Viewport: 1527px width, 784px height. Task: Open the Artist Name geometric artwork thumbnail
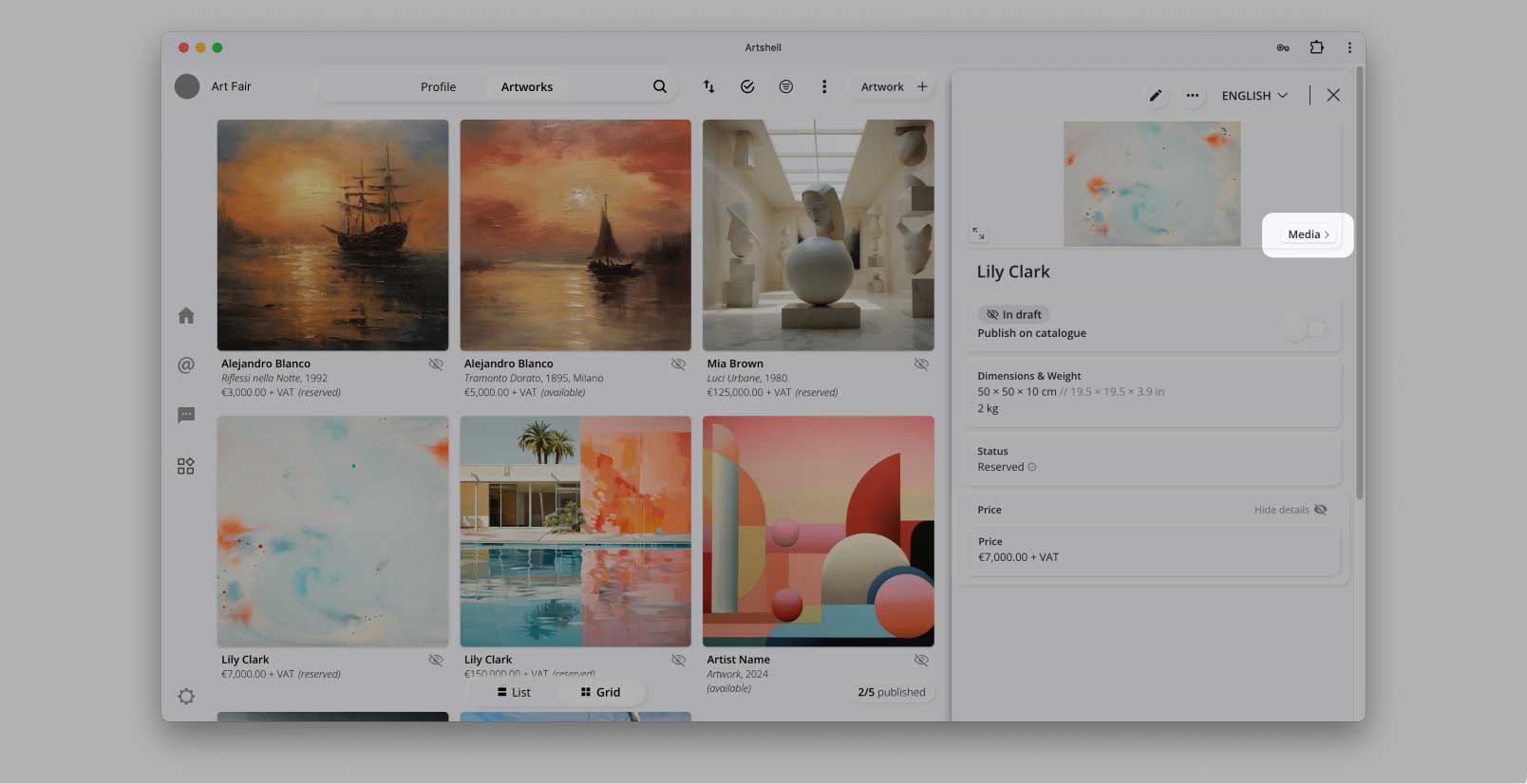tap(819, 532)
